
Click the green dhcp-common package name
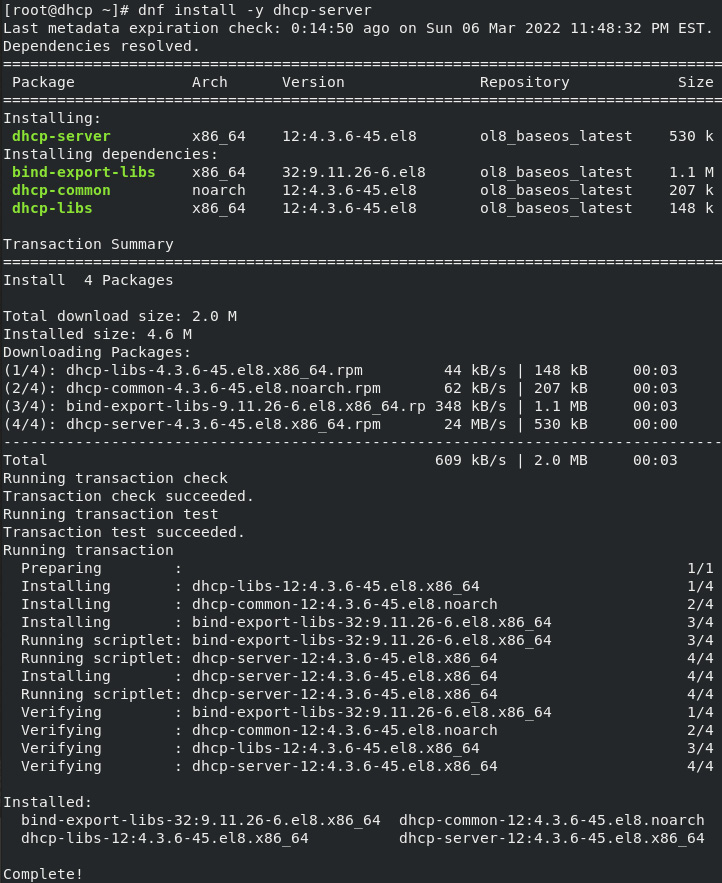pyautogui.click(x=61, y=190)
